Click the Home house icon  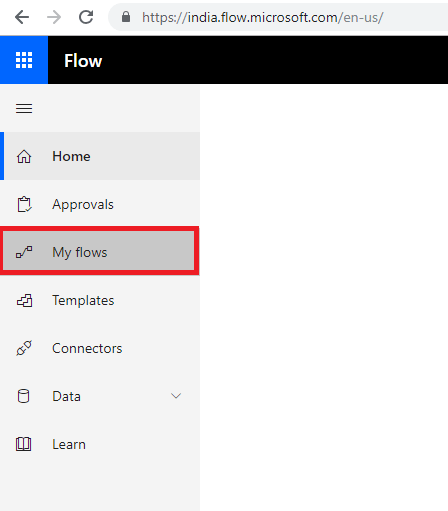tap(24, 156)
